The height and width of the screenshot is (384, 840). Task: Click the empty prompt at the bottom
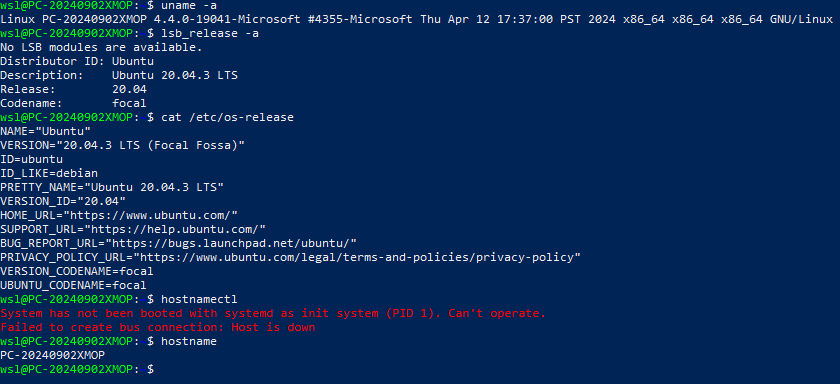(77, 370)
